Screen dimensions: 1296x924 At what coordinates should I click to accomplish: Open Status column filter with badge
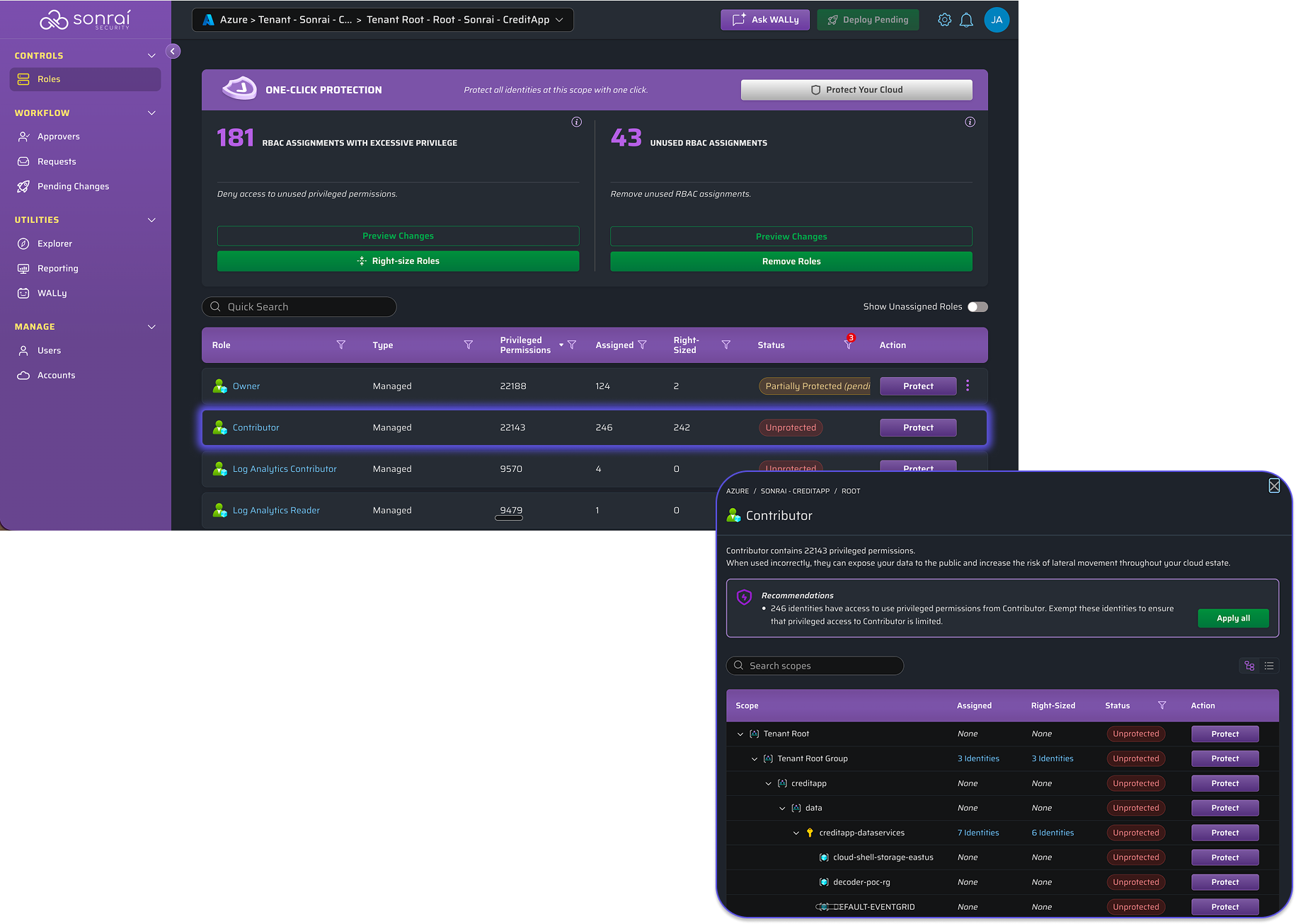[849, 343]
